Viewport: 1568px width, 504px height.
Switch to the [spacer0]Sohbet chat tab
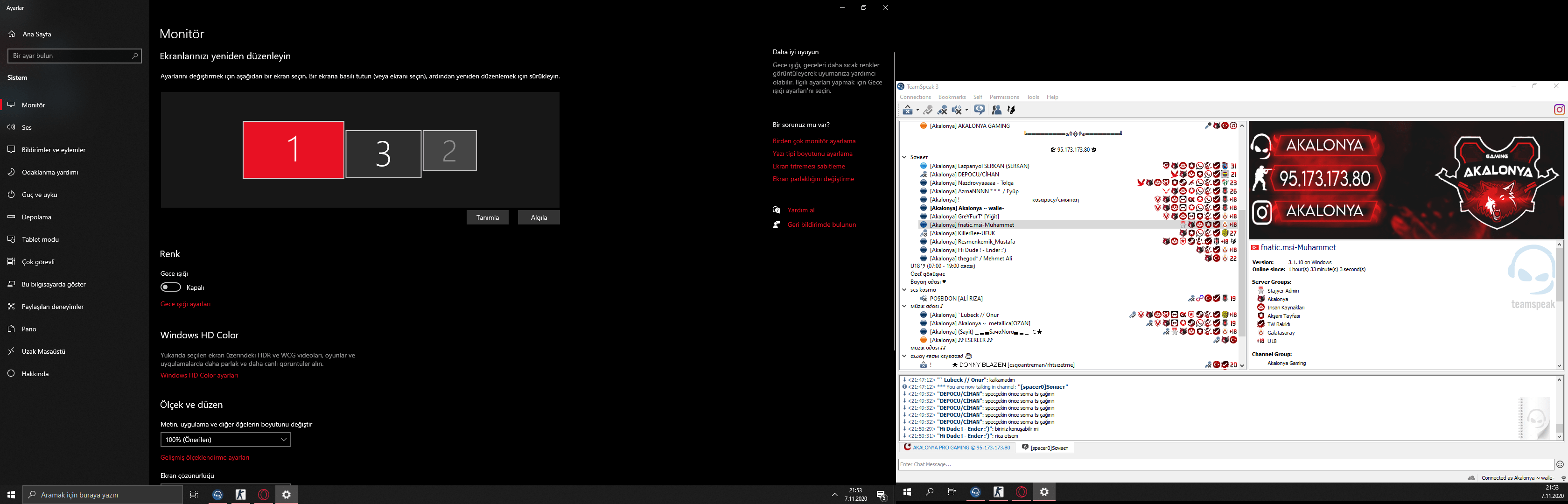pyautogui.click(x=1045, y=448)
